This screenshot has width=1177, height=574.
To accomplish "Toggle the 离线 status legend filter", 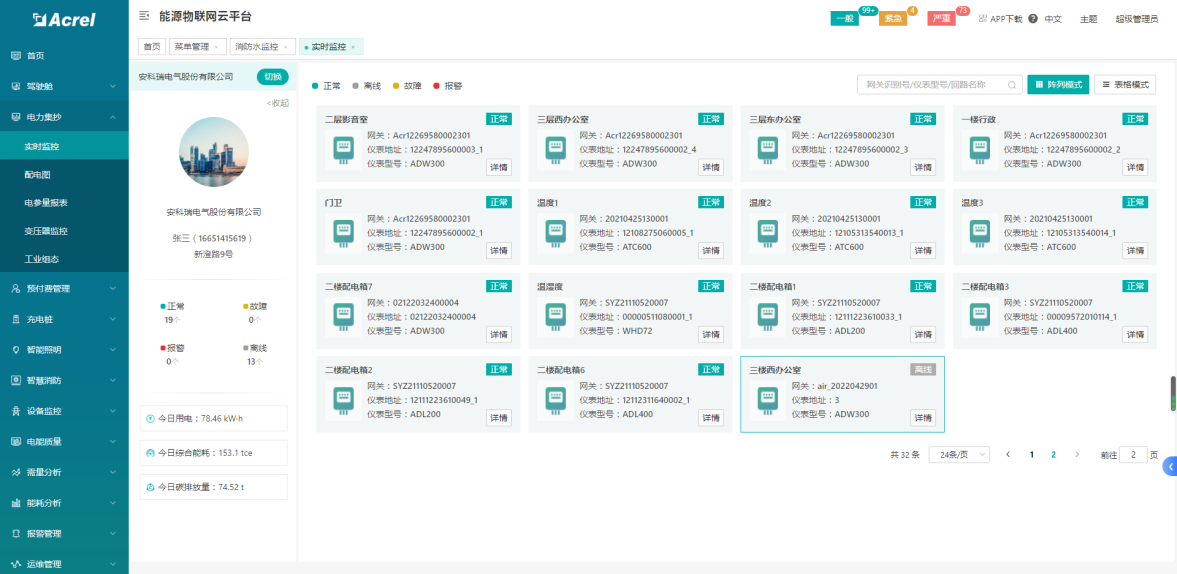I will pyautogui.click(x=370, y=86).
